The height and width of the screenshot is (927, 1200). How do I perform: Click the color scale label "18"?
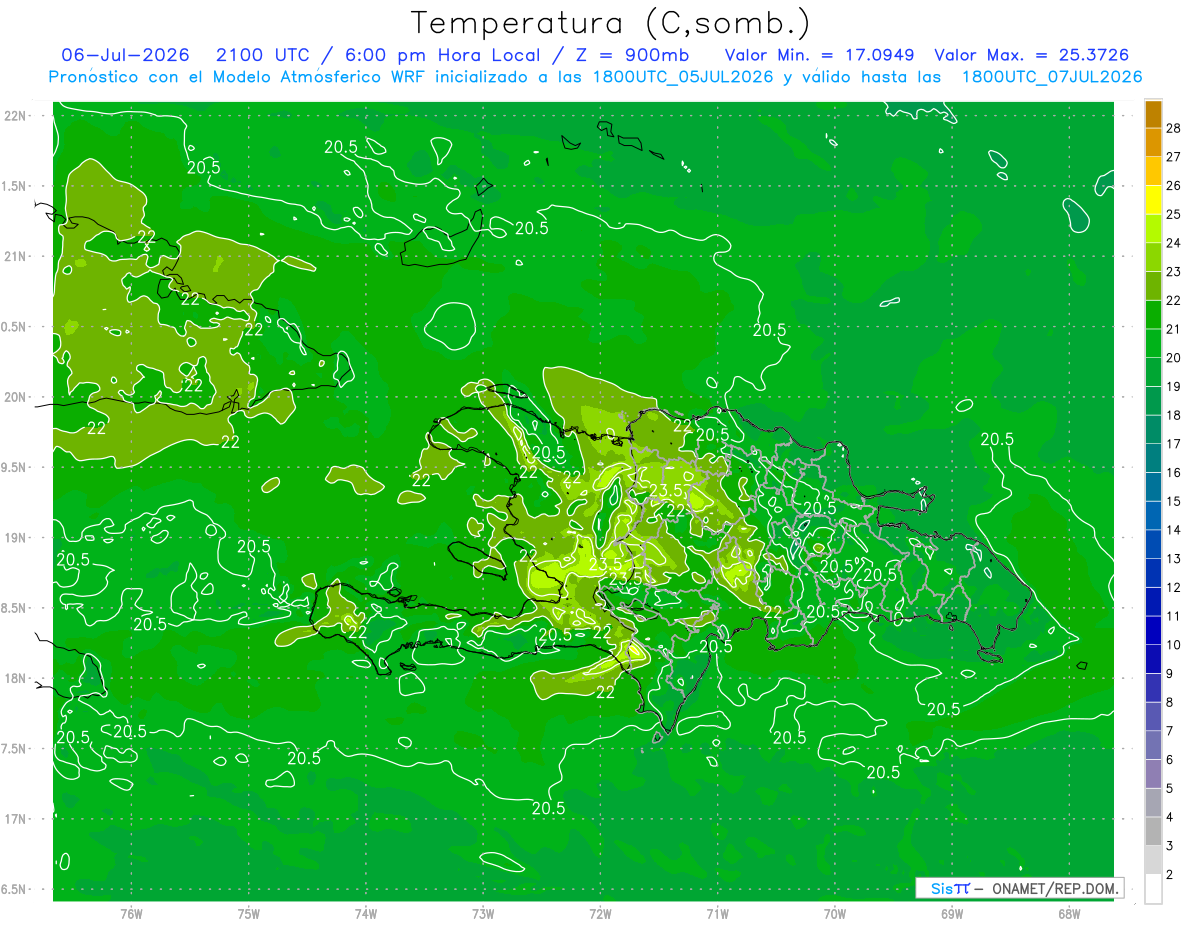(x=1174, y=415)
